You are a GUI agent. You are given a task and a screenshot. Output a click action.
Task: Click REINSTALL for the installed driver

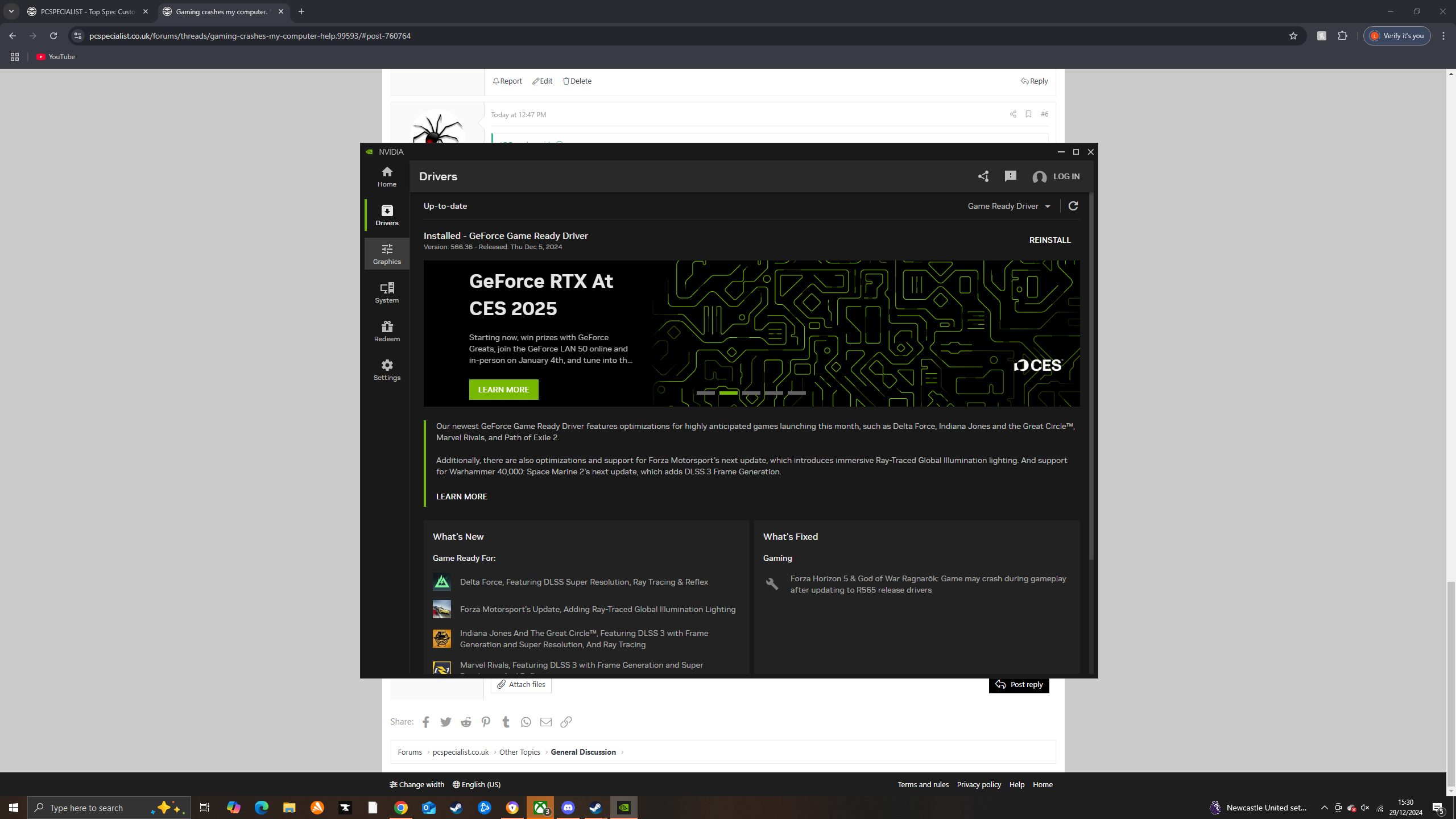[1050, 240]
